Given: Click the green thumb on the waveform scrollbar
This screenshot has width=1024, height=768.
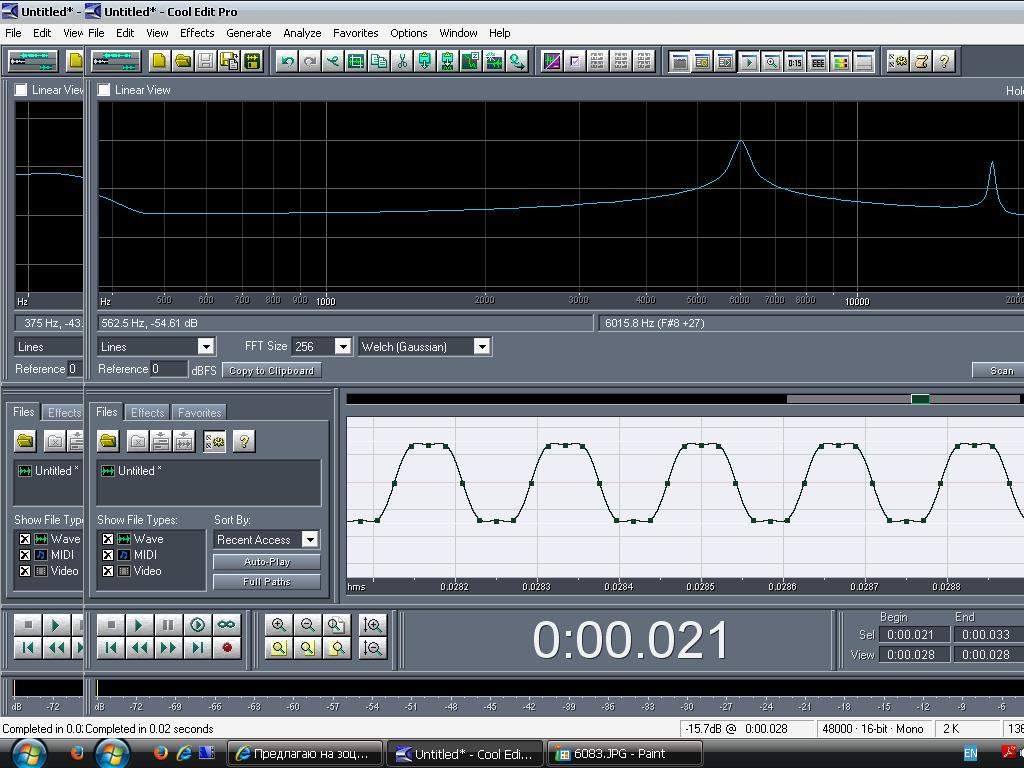Looking at the screenshot, I should point(920,399).
